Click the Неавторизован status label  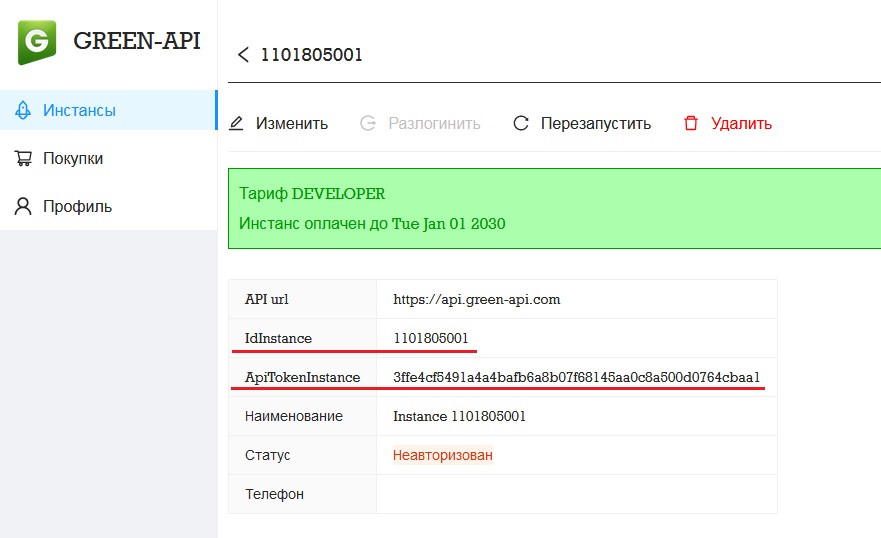[443, 455]
